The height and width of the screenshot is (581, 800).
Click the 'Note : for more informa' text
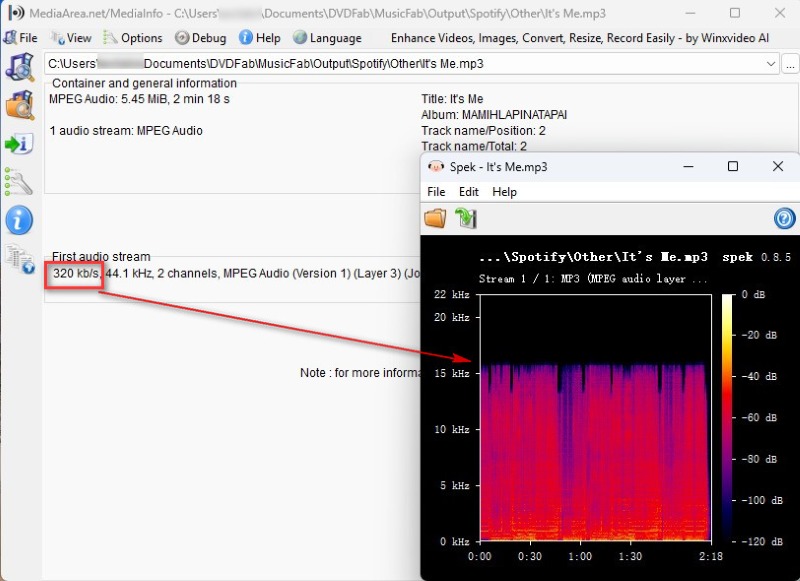[360, 373]
